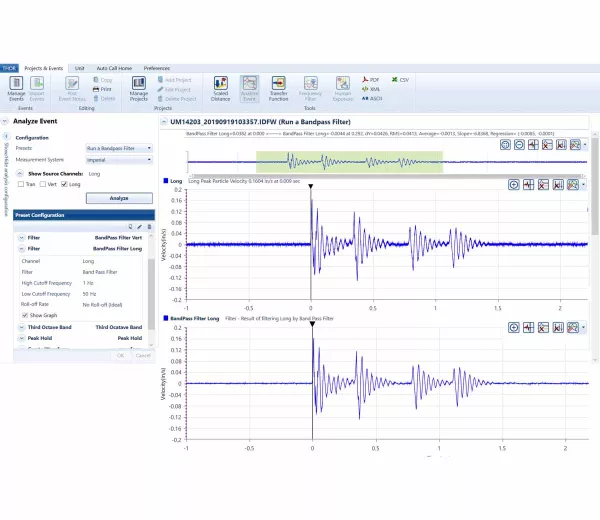Open the THOR application menu tab

point(9,68)
